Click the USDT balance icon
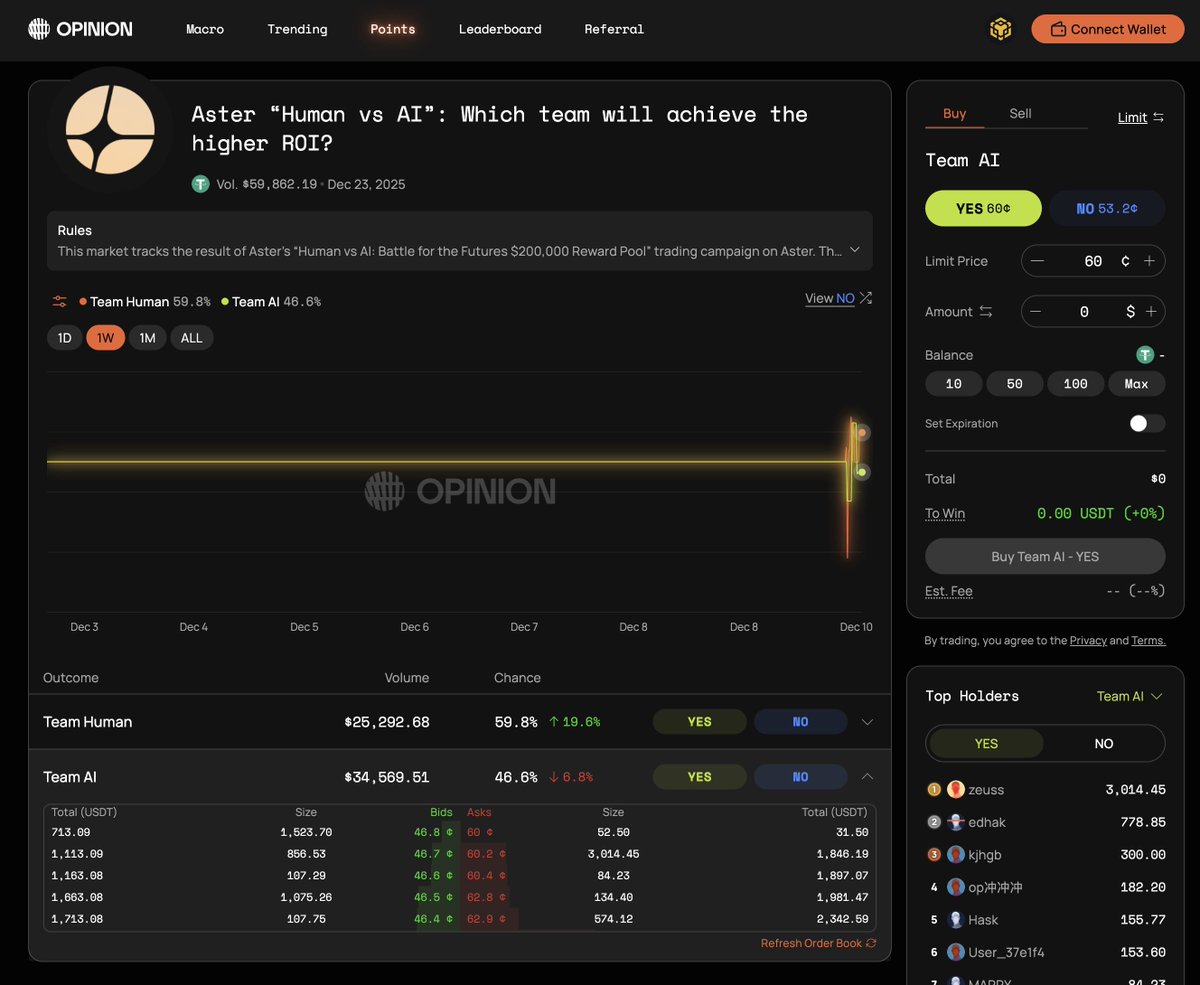 pos(1145,355)
